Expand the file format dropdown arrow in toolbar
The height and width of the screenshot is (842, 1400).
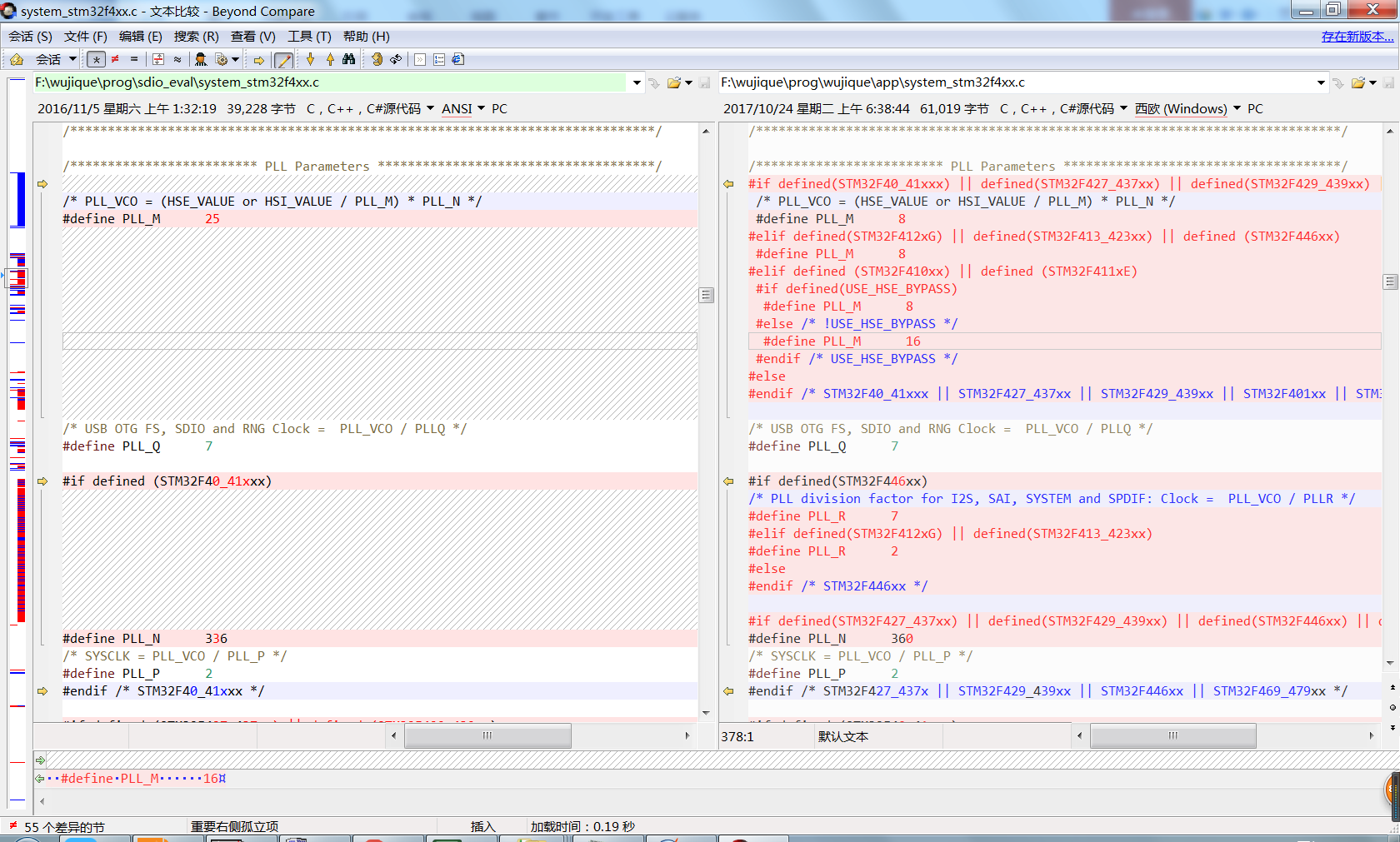(x=236, y=59)
